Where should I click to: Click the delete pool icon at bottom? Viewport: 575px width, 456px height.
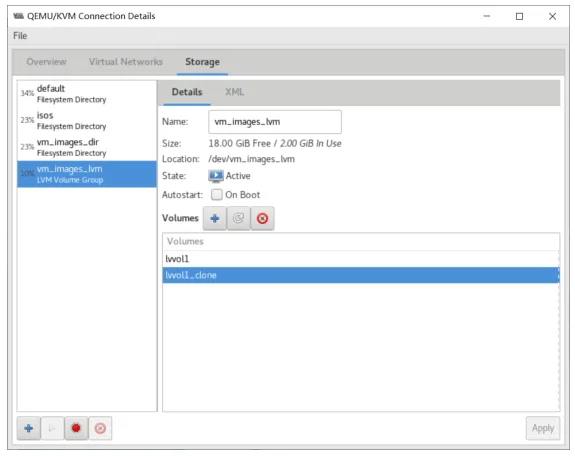pos(100,428)
